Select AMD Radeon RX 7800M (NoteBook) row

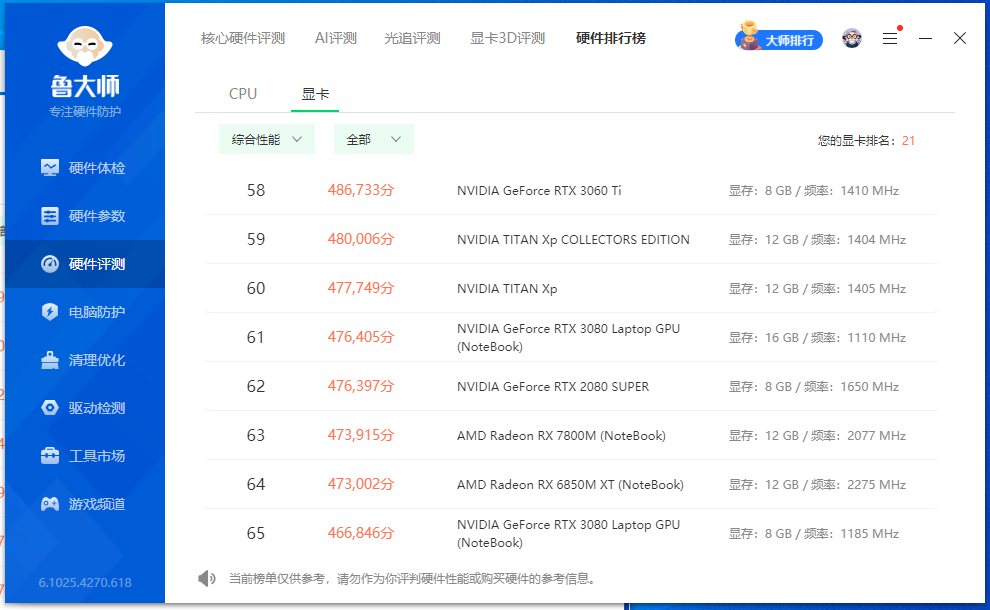[x=571, y=435]
